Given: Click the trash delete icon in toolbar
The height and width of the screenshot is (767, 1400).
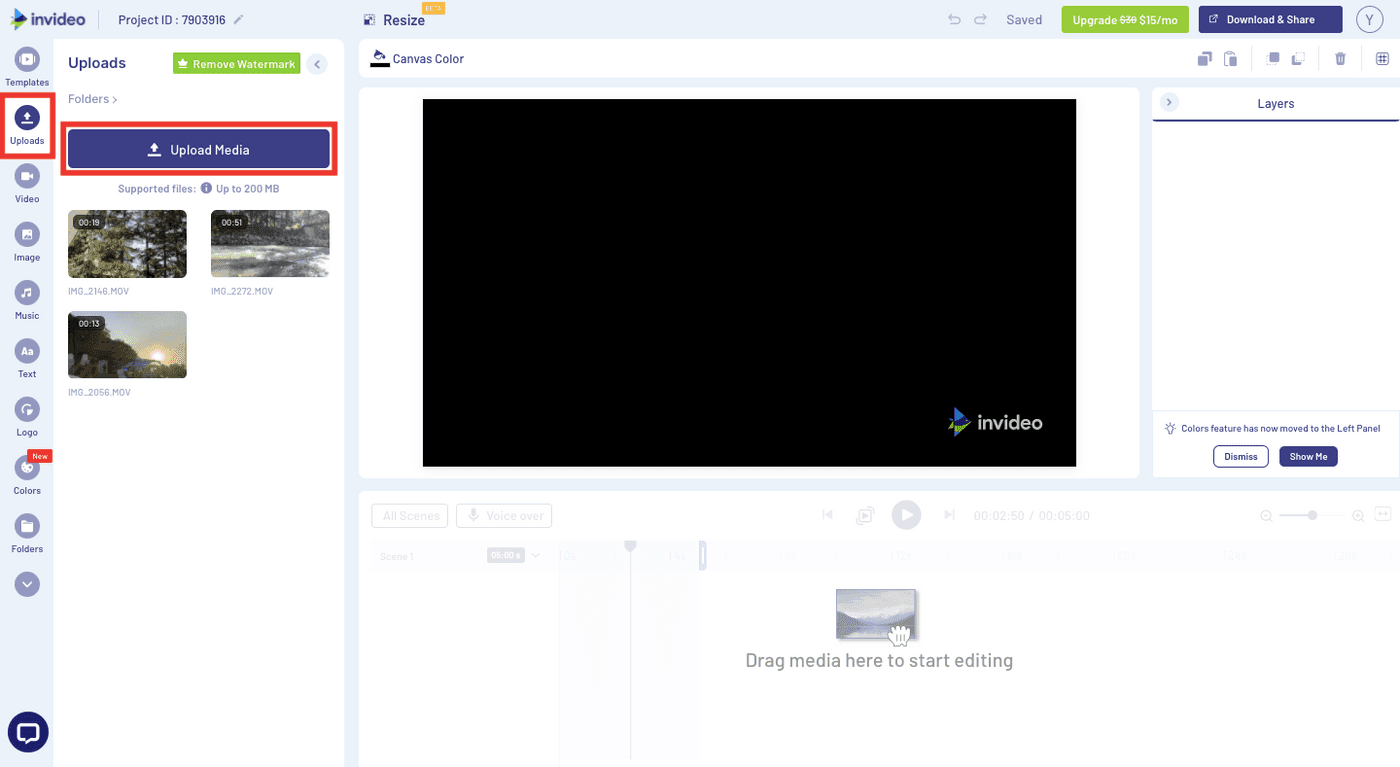Looking at the screenshot, I should pos(1340,59).
